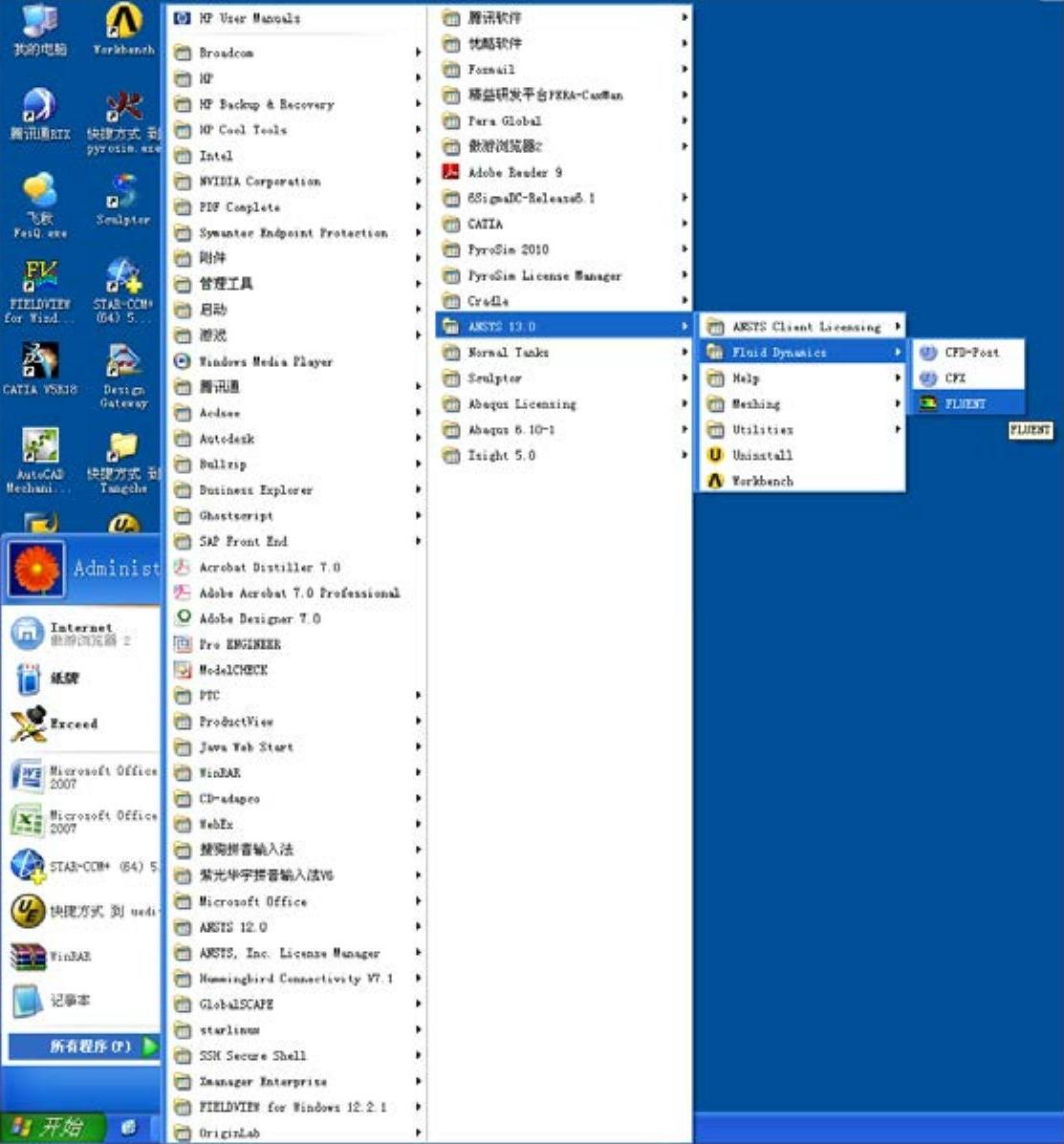Open the STAR-CCM+ desktop icon
This screenshot has height=1144, width=1064.
click(123, 291)
